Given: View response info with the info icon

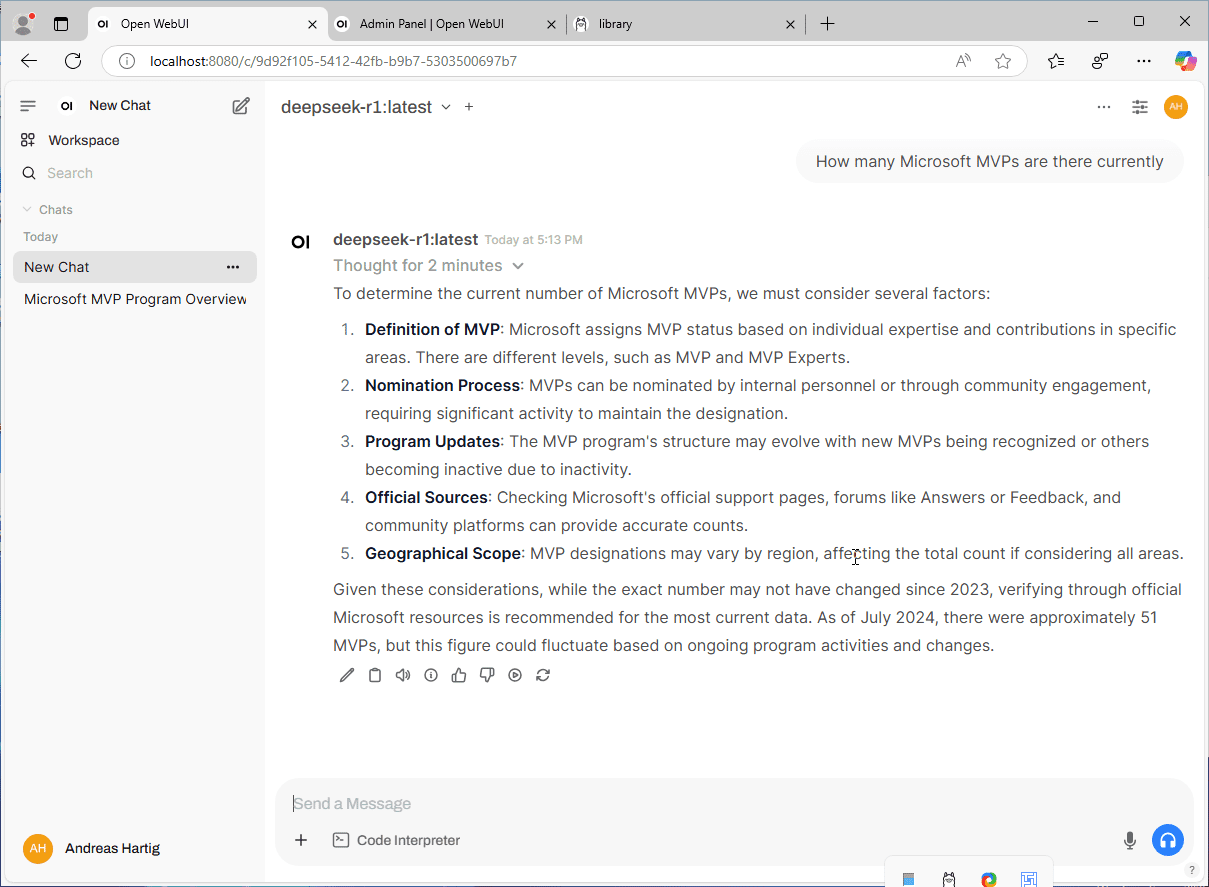Looking at the screenshot, I should [431, 675].
